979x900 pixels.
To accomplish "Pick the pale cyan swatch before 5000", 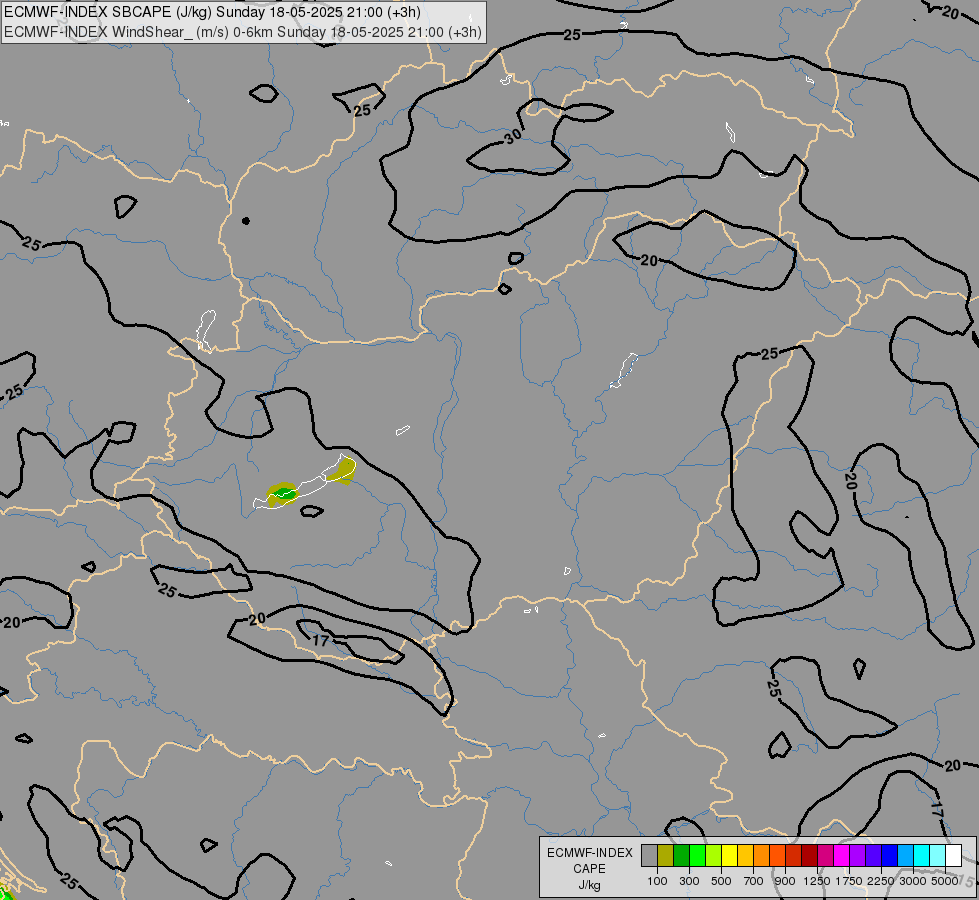I will (x=937, y=855).
